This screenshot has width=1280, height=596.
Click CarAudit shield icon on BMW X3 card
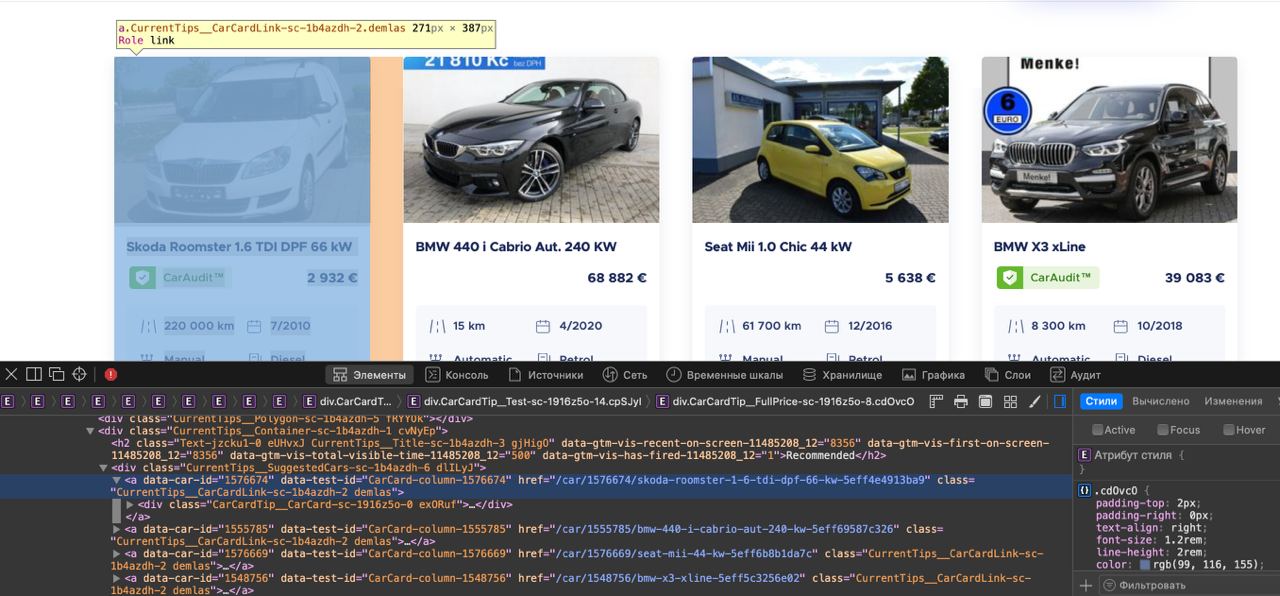click(1009, 277)
